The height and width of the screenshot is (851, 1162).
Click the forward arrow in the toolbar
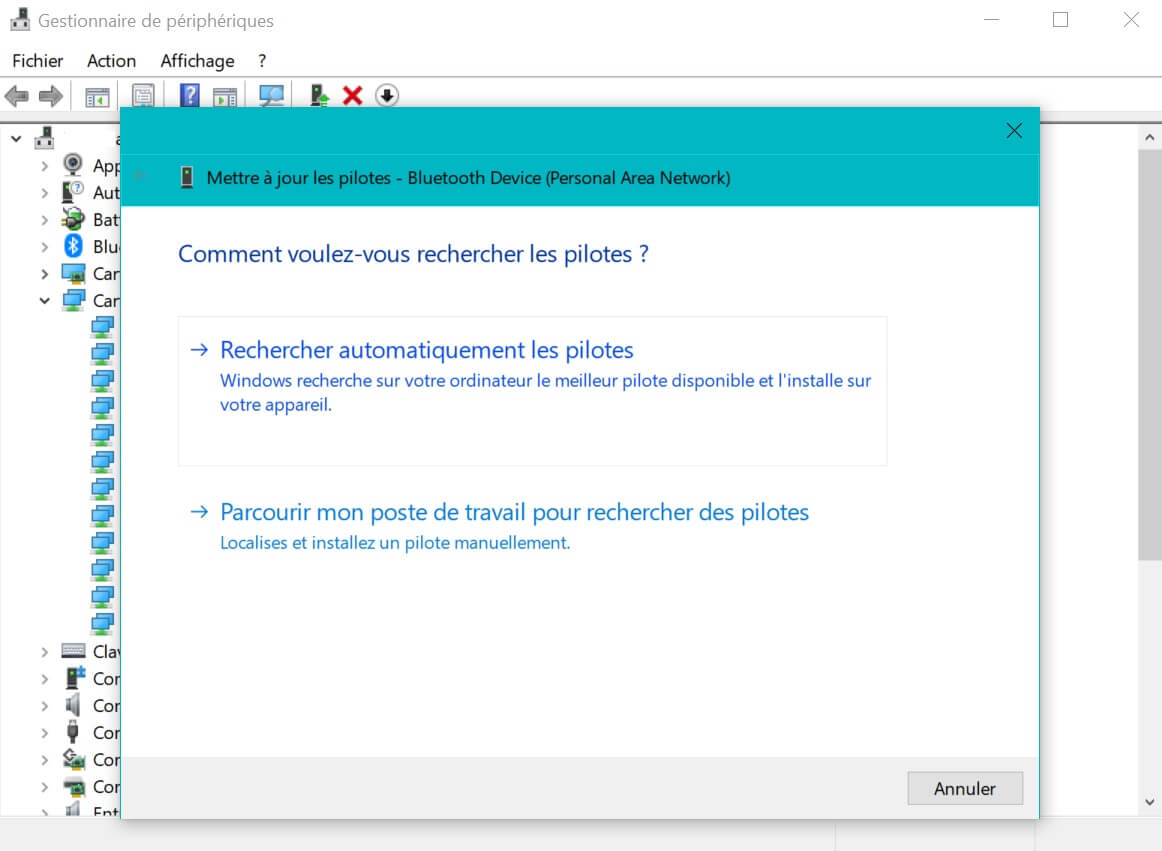pyautogui.click(x=50, y=96)
